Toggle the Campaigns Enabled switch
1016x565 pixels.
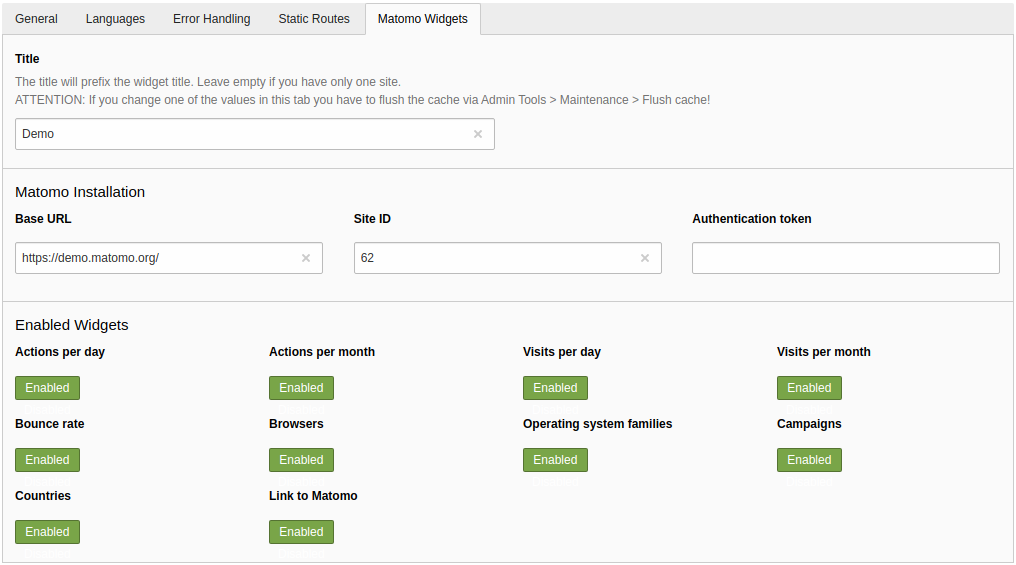coord(809,460)
